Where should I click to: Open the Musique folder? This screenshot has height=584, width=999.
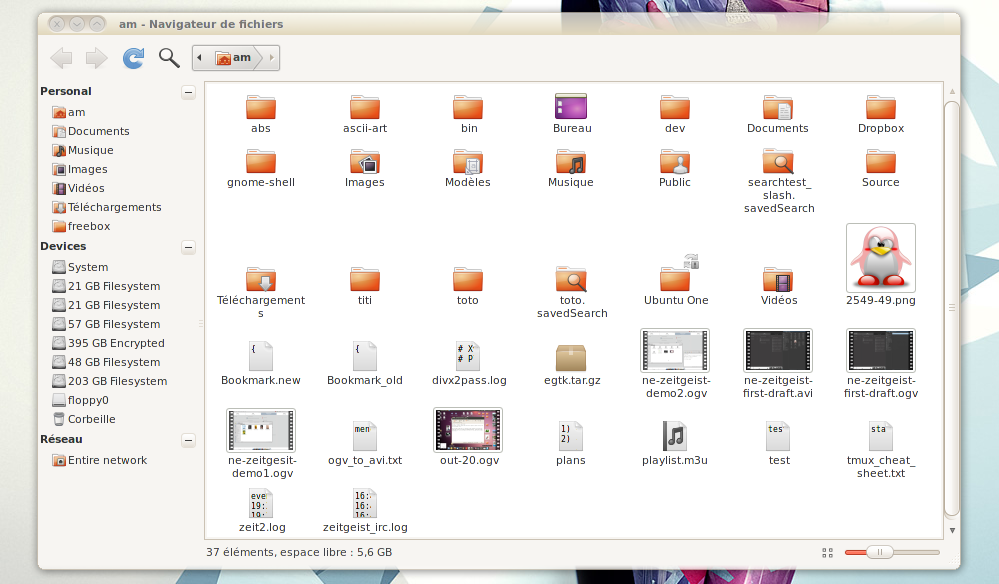[x=570, y=163]
